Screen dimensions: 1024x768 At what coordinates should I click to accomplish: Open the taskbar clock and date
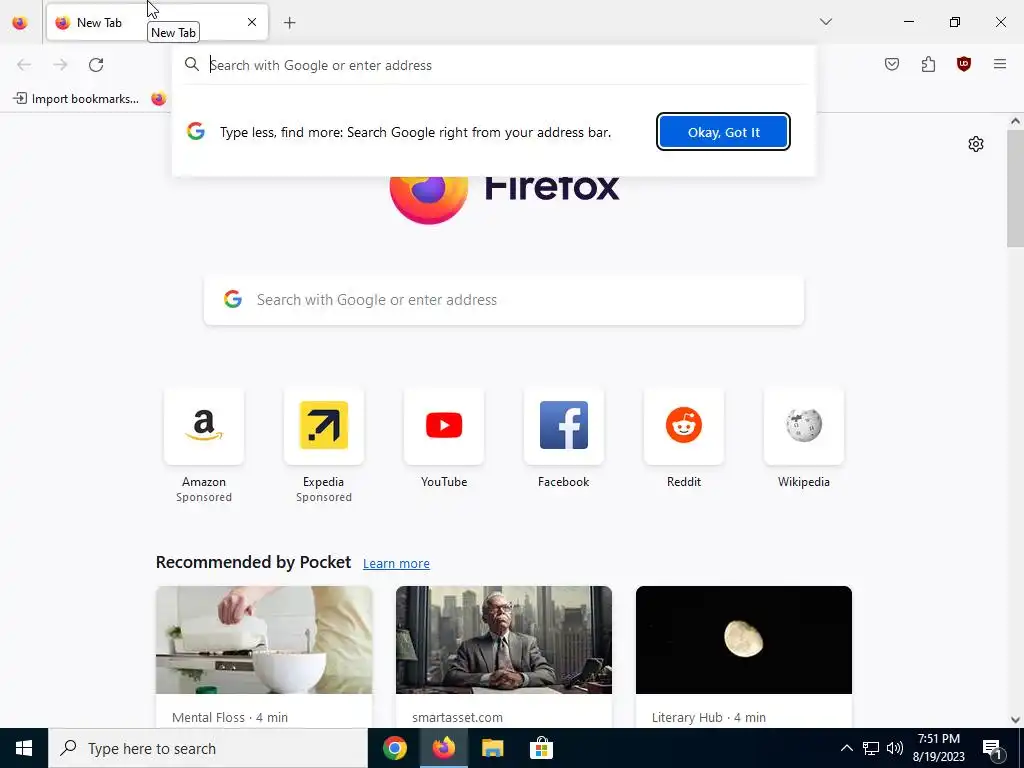pos(938,748)
